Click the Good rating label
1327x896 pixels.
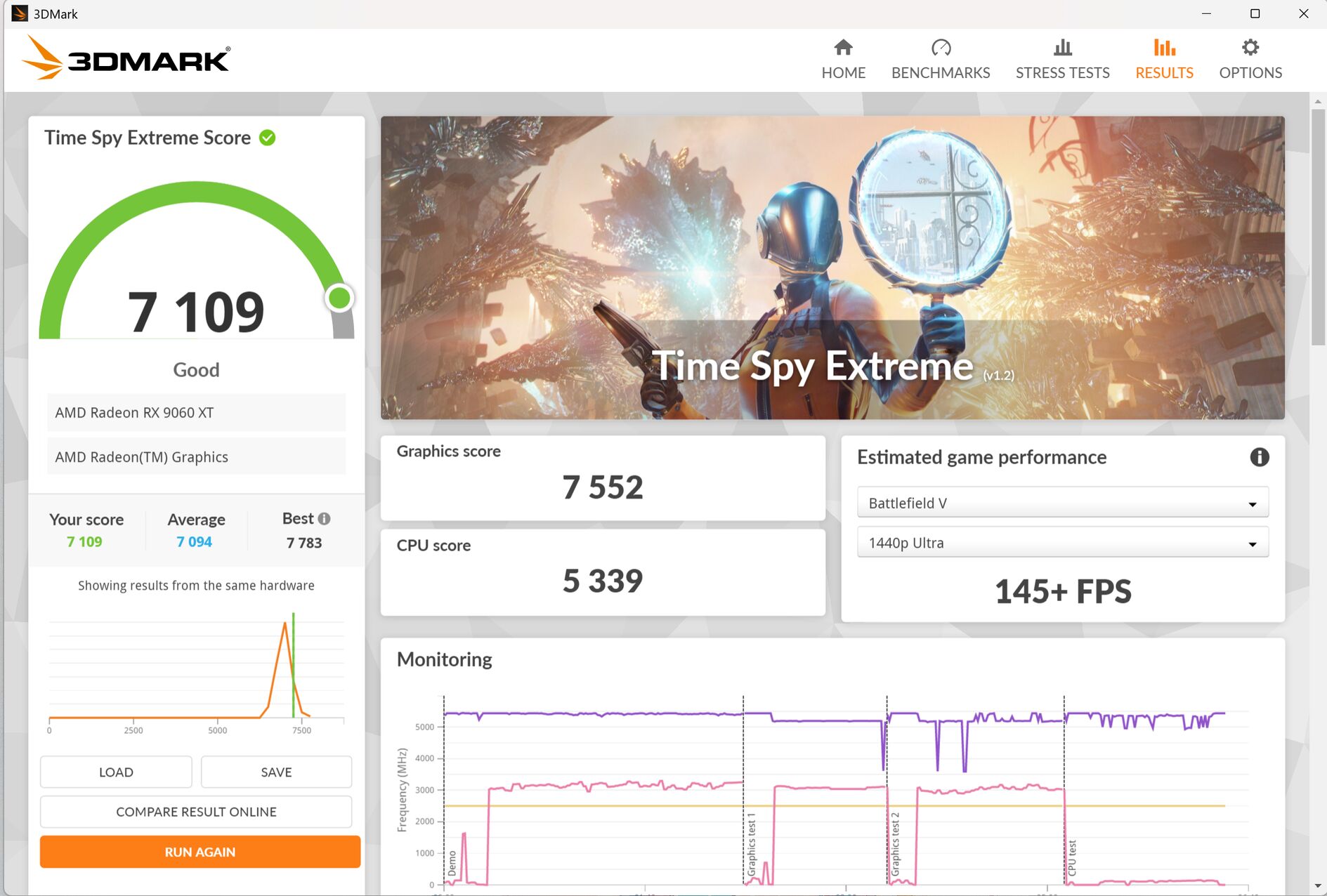click(x=196, y=370)
